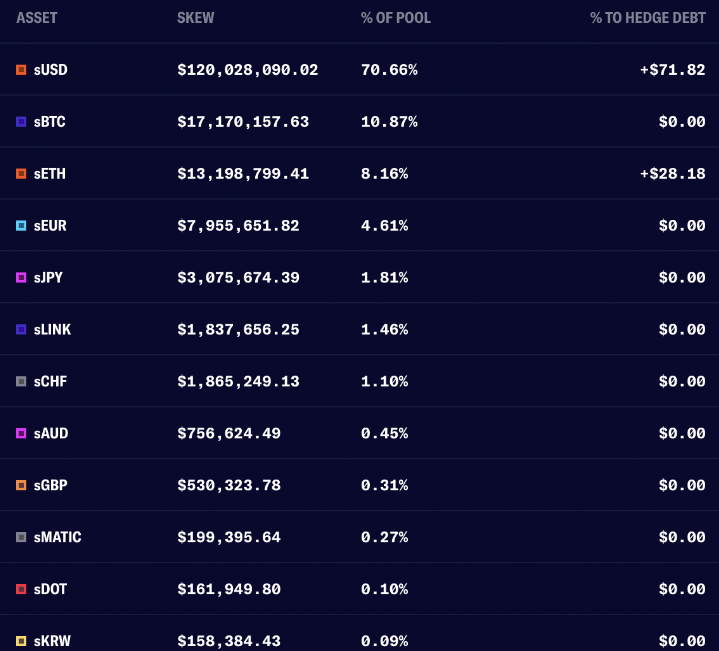The height and width of the screenshot is (651, 719).
Task: Select the sAUD asset row label
Action: tap(51, 433)
